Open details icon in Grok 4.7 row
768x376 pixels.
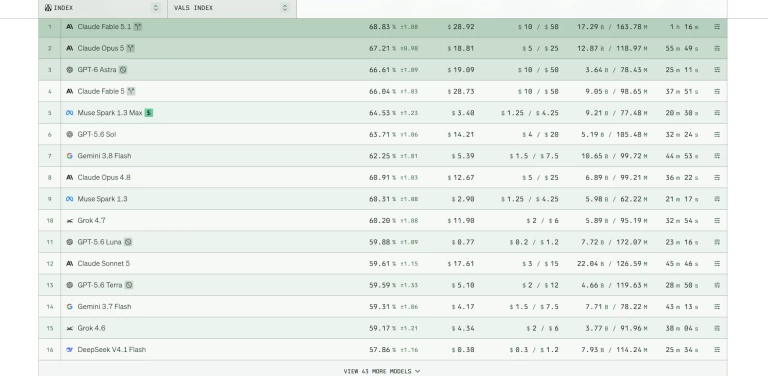click(x=717, y=221)
